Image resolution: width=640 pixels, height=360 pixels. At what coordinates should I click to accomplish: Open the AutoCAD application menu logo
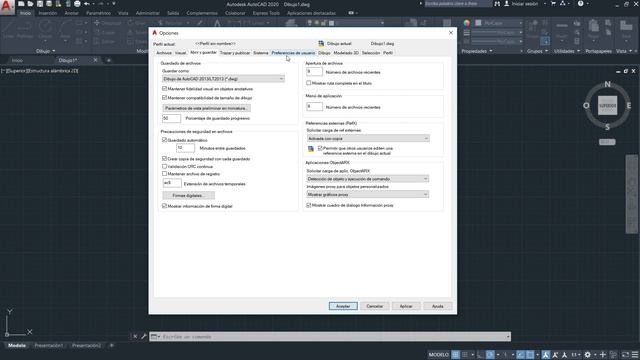(7, 7)
